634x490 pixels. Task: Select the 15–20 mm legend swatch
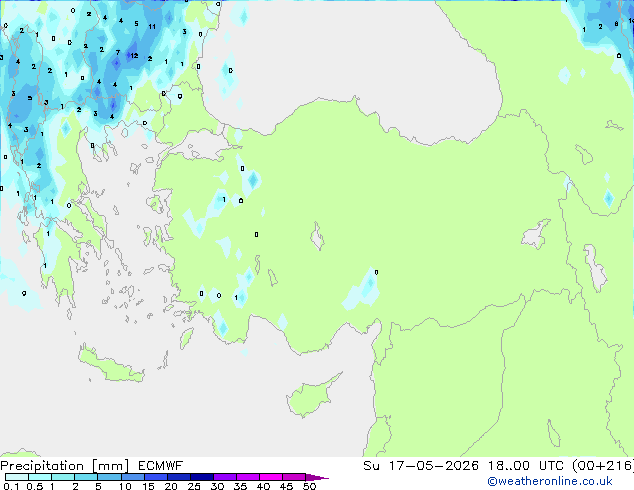(x=155, y=477)
